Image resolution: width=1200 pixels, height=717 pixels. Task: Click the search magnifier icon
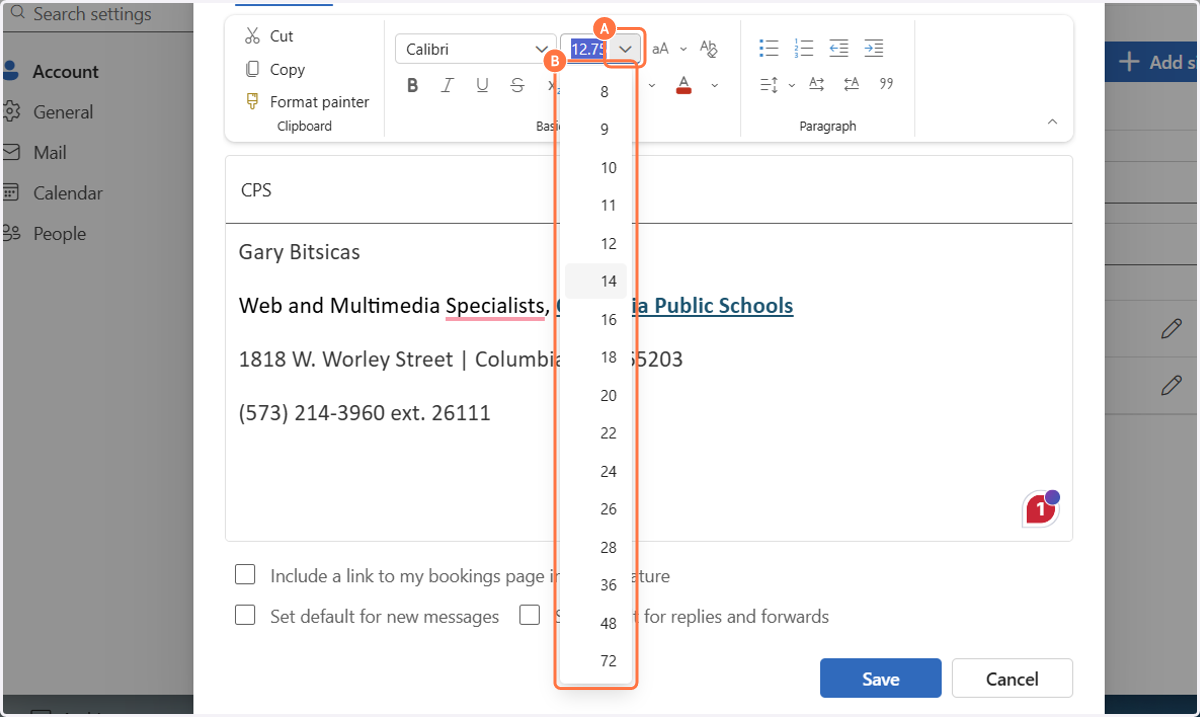click(x=17, y=13)
